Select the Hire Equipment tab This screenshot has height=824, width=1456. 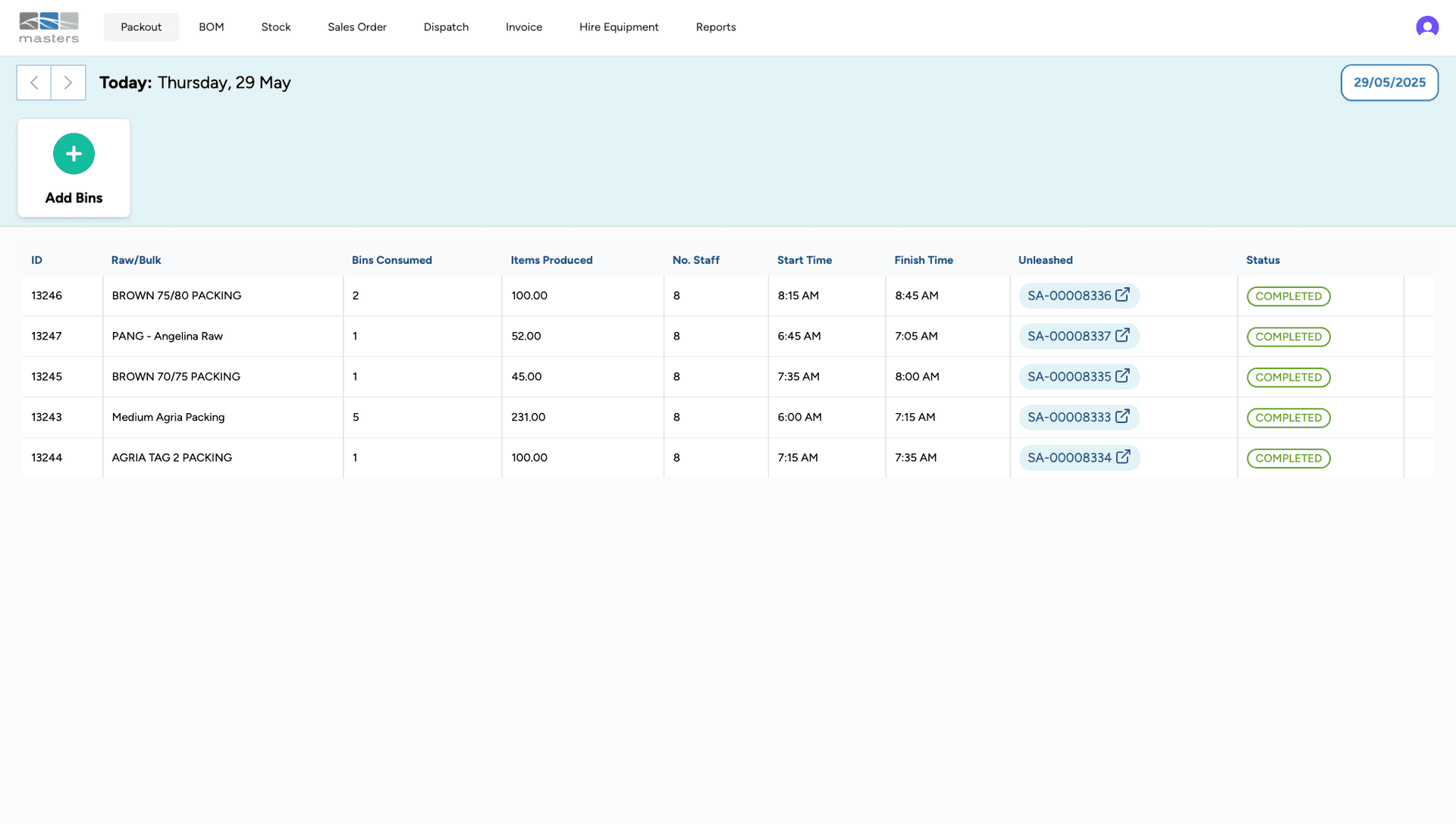coord(618,27)
